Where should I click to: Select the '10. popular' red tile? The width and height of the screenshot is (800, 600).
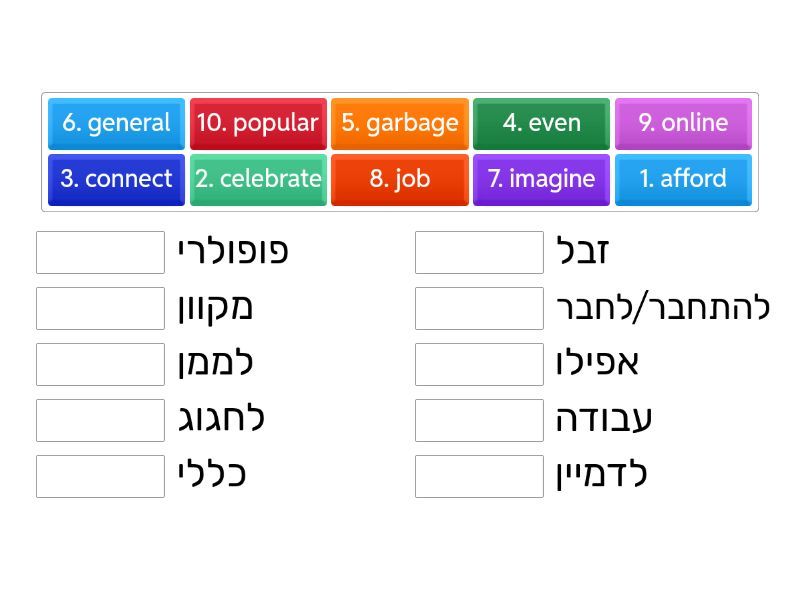click(x=258, y=123)
